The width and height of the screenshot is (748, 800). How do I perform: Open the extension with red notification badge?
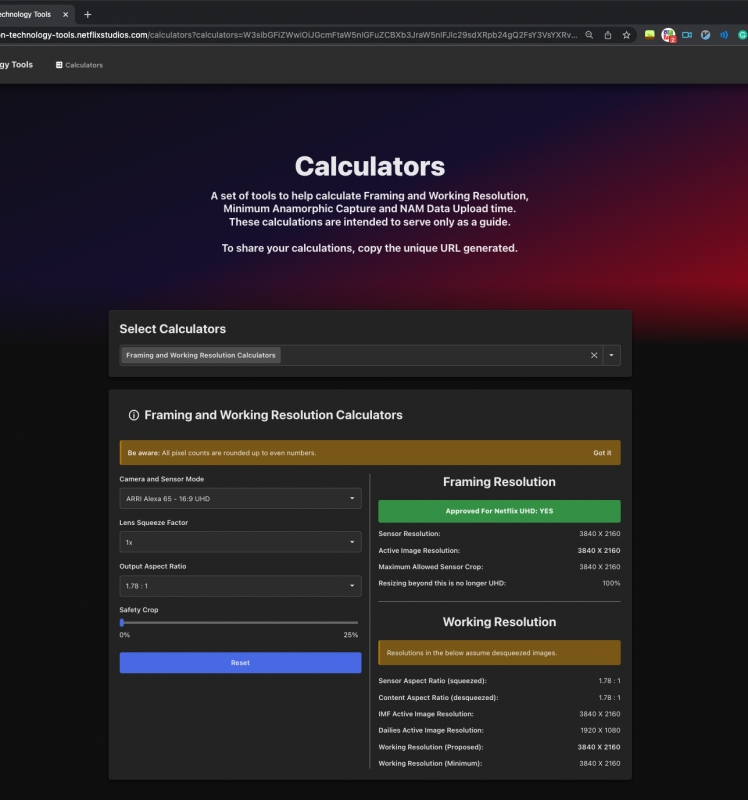668,35
